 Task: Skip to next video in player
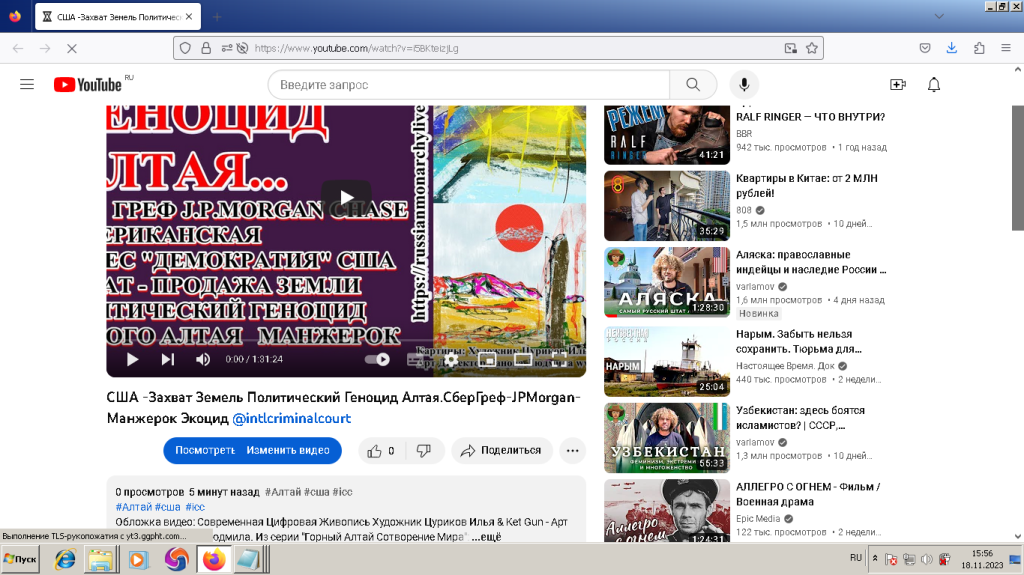[168, 359]
